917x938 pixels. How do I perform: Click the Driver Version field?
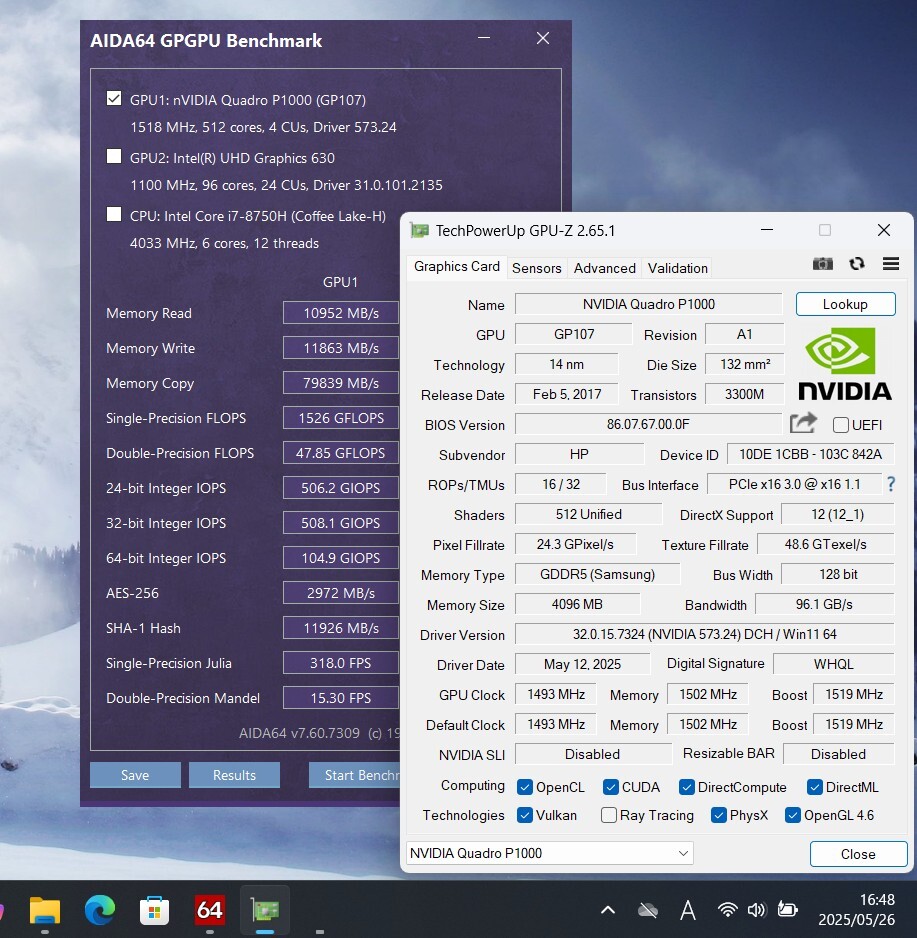705,634
